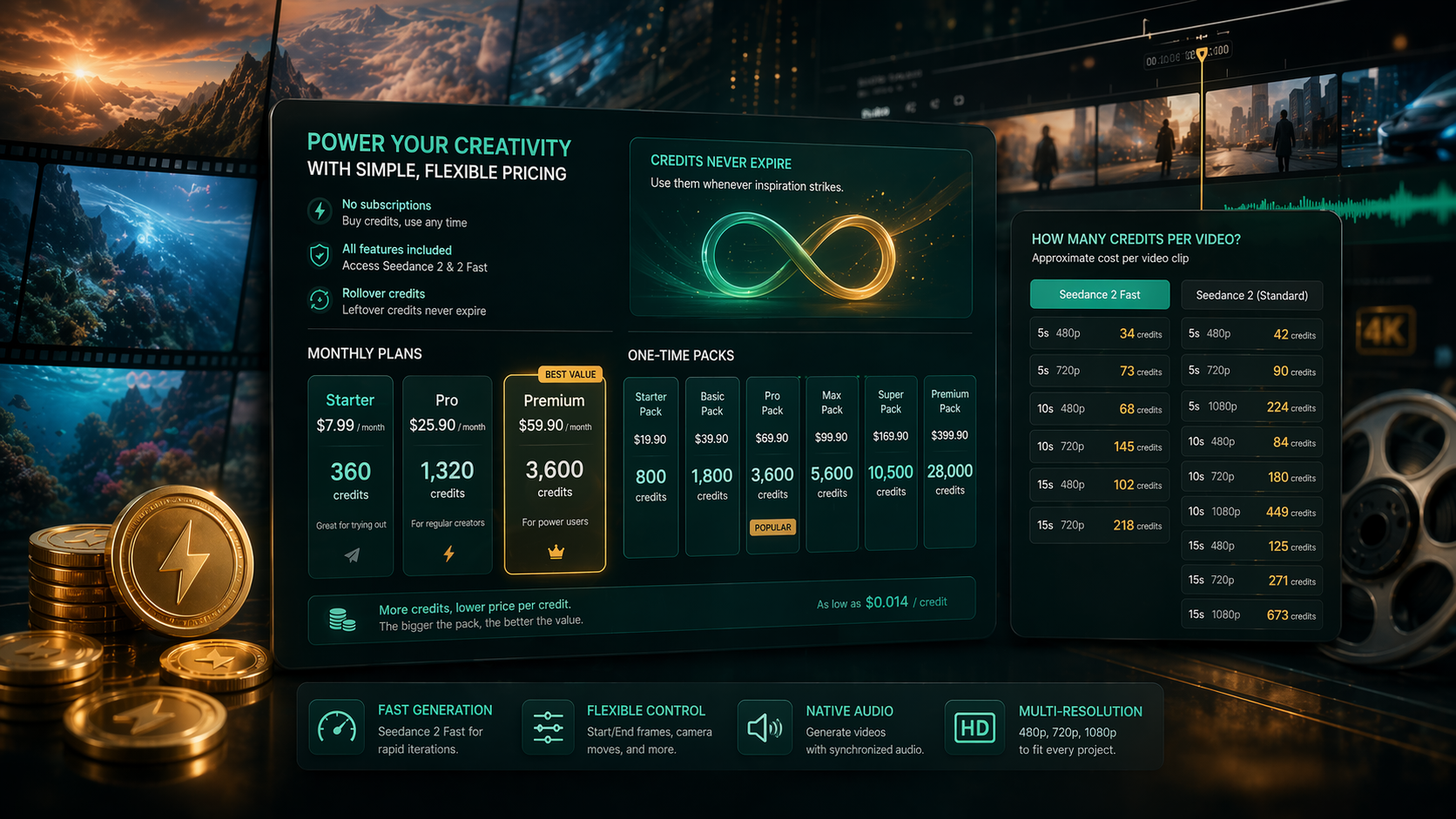Image resolution: width=1456 pixels, height=819 pixels.
Task: Click the MONTHLY PLANS heading
Action: coord(365,353)
